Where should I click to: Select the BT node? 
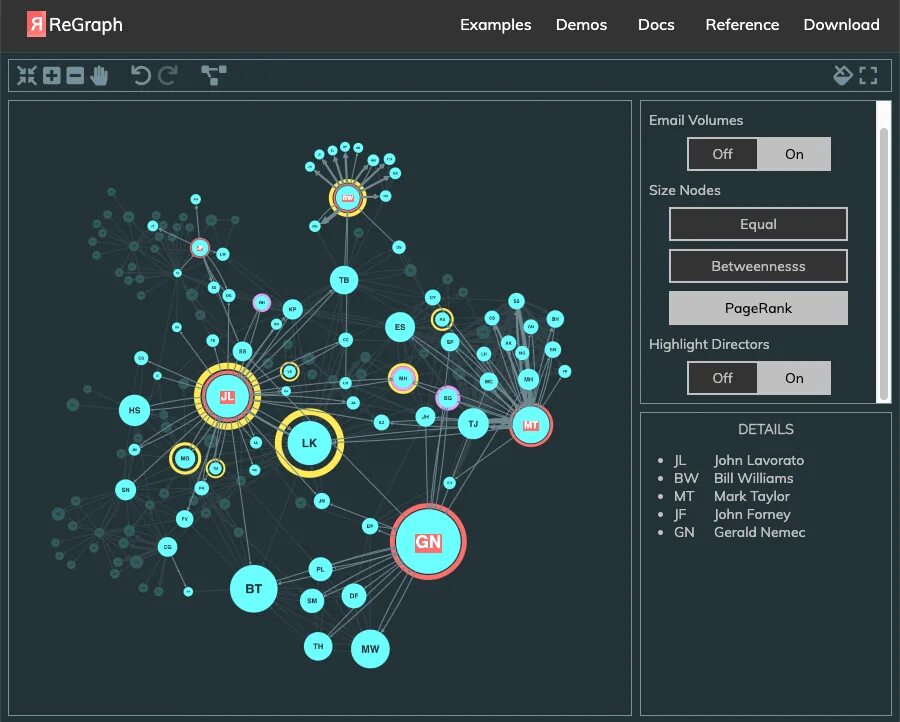[254, 589]
